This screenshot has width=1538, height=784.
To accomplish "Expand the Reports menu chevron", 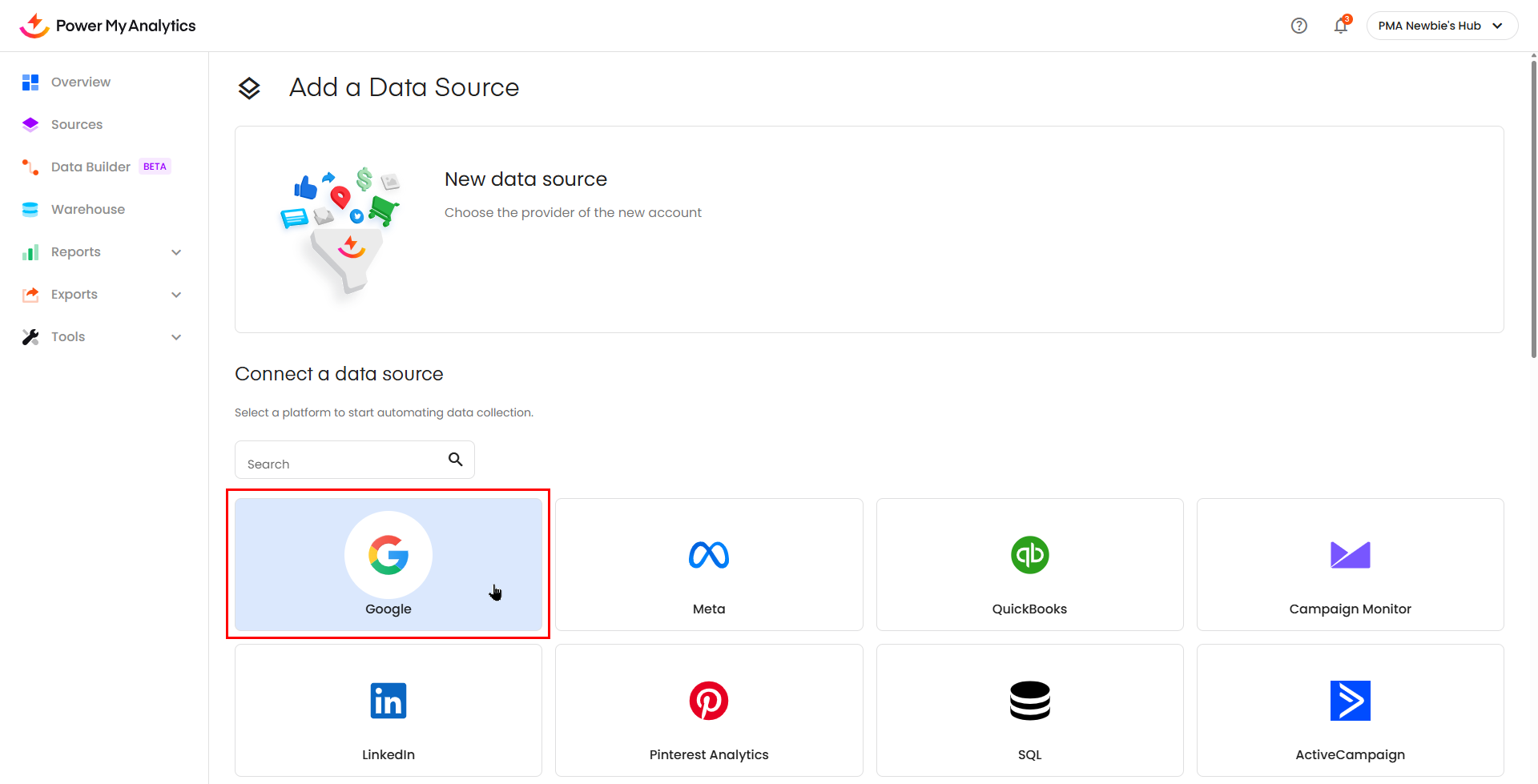I will click(x=176, y=252).
